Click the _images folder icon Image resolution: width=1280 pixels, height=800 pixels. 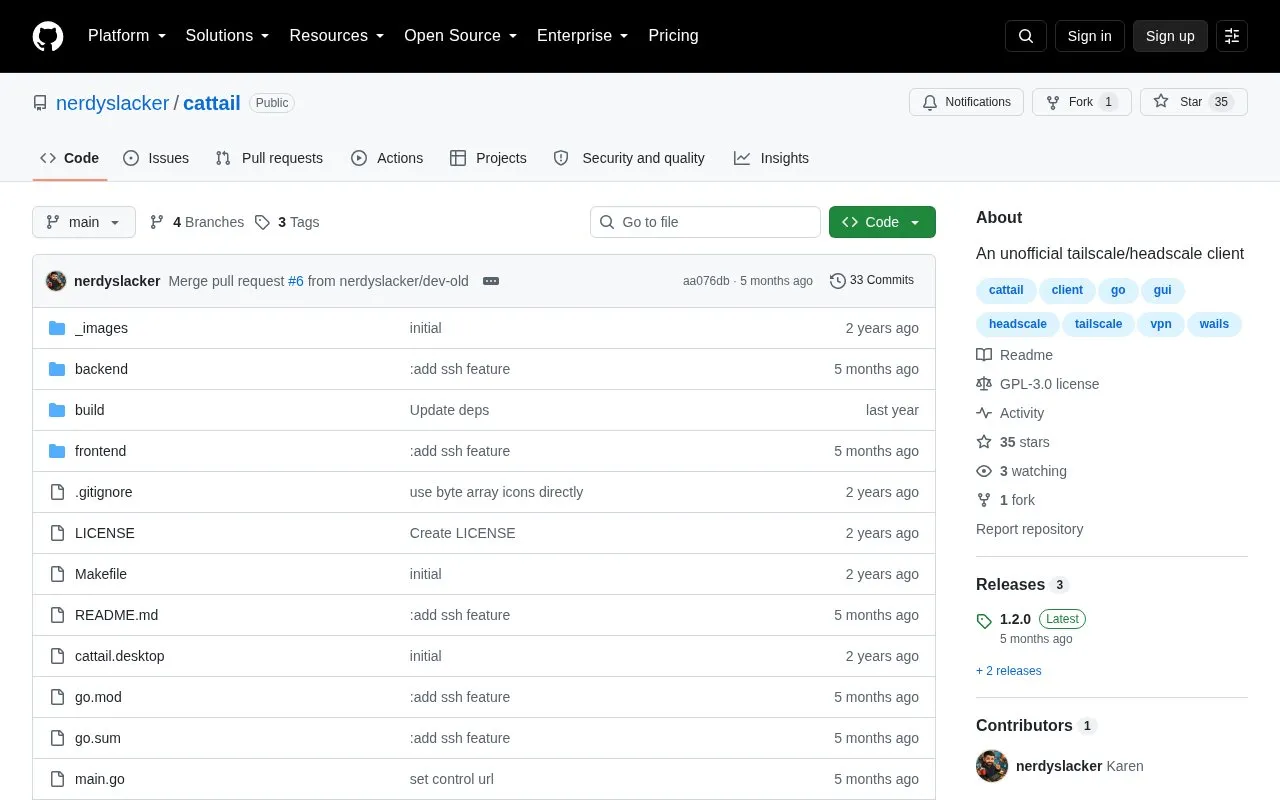pos(57,328)
